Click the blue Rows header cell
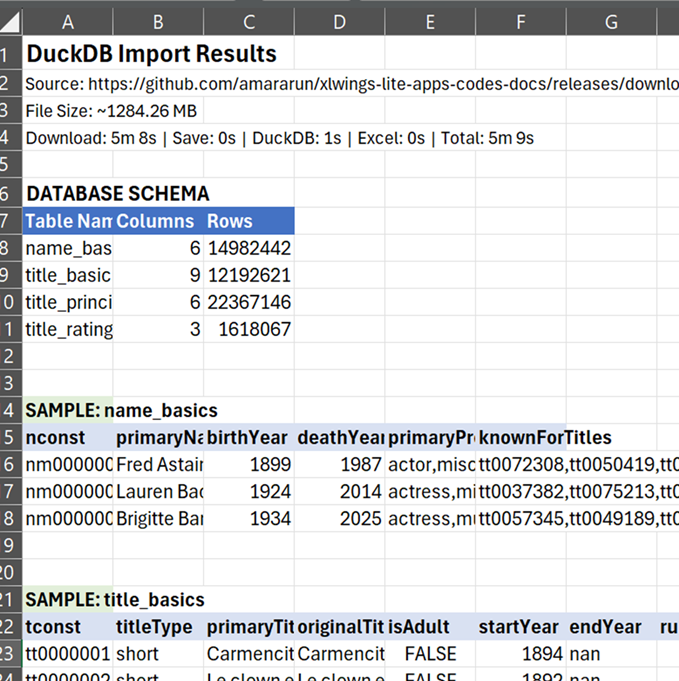This screenshot has width=679, height=681. coord(249,221)
